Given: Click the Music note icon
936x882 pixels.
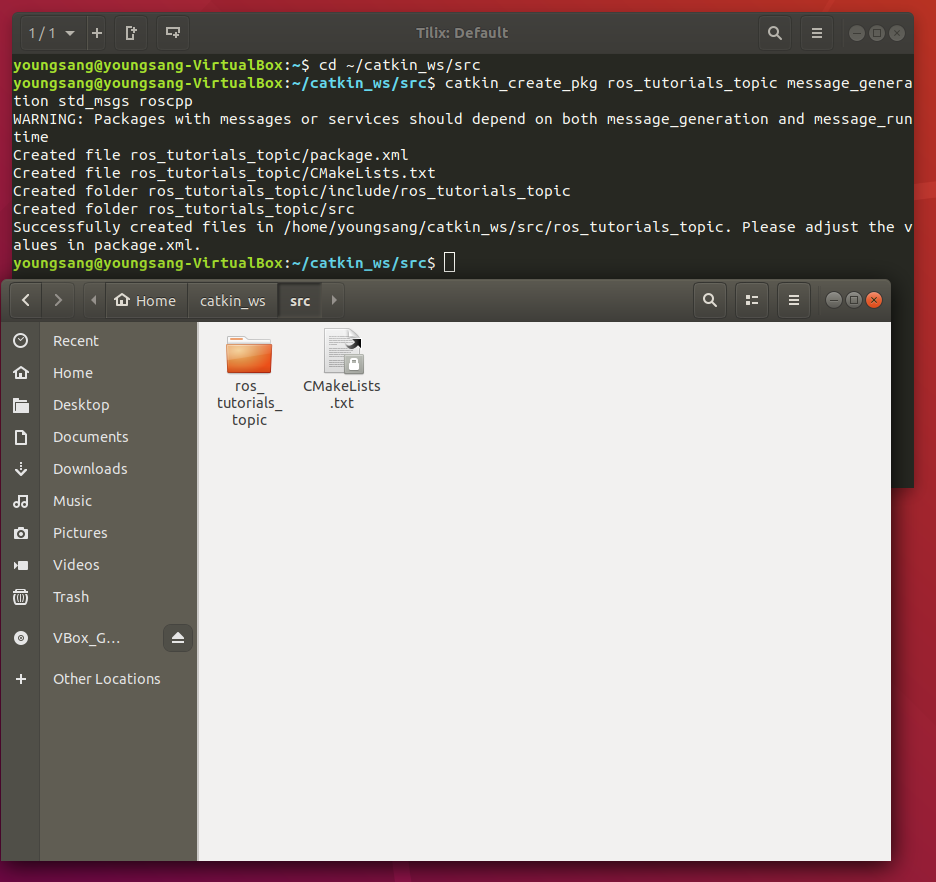Looking at the screenshot, I should [21, 501].
